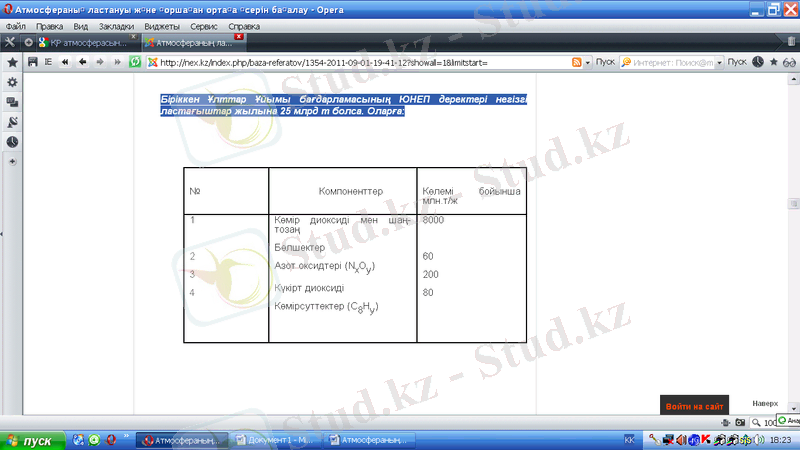Expand the address bar dropdown arrow

(588, 63)
